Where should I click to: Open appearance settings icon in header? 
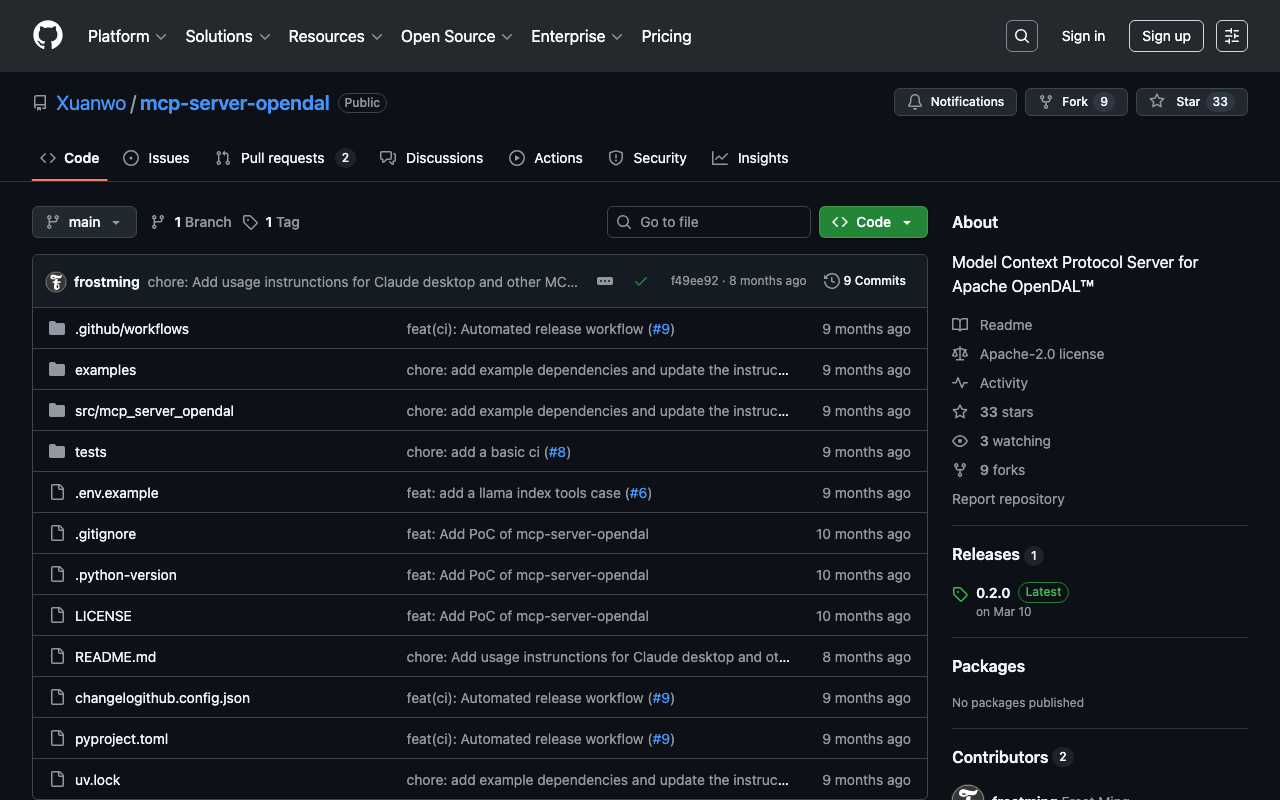1231,36
